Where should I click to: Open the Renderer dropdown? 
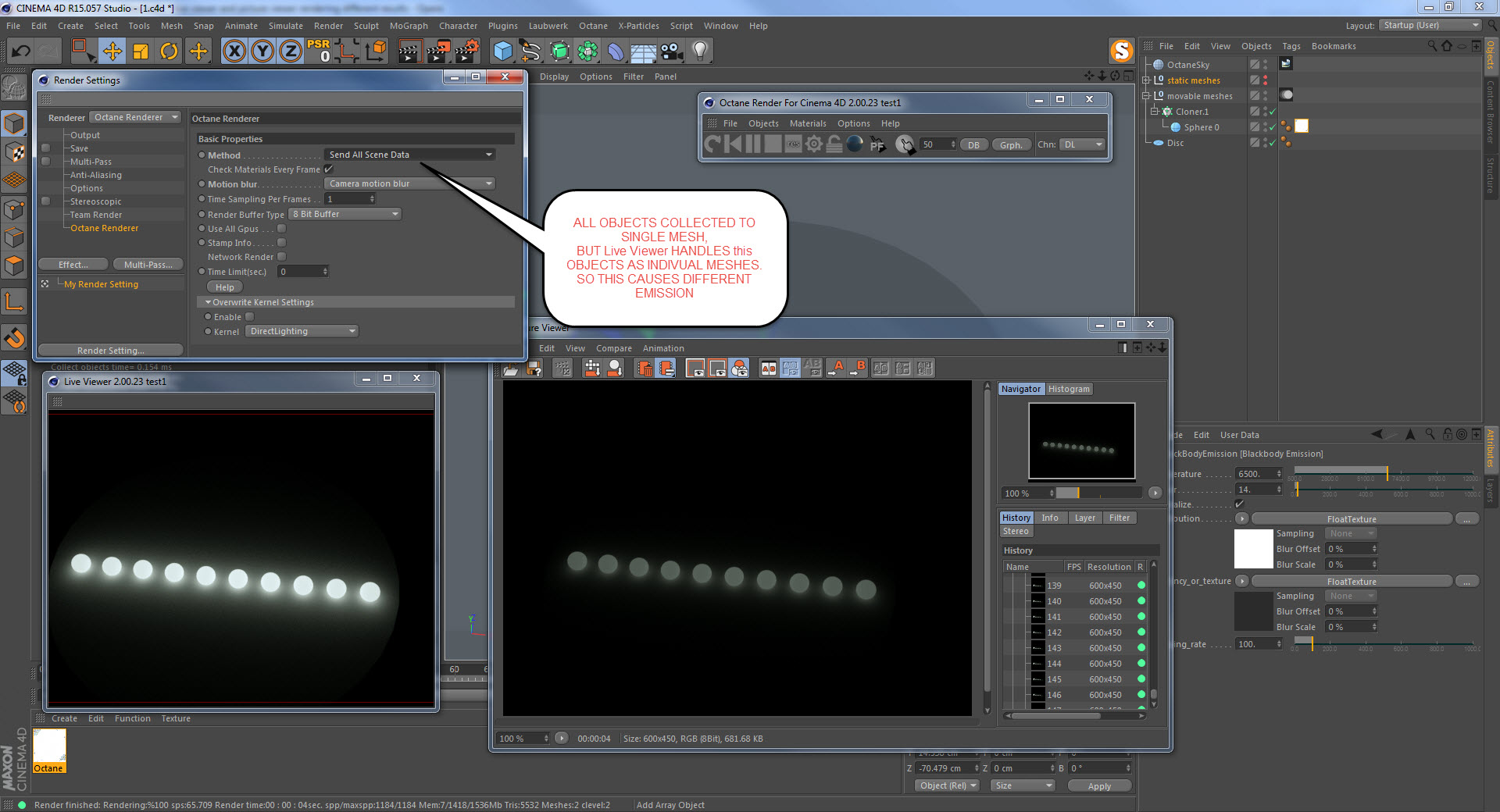point(135,117)
